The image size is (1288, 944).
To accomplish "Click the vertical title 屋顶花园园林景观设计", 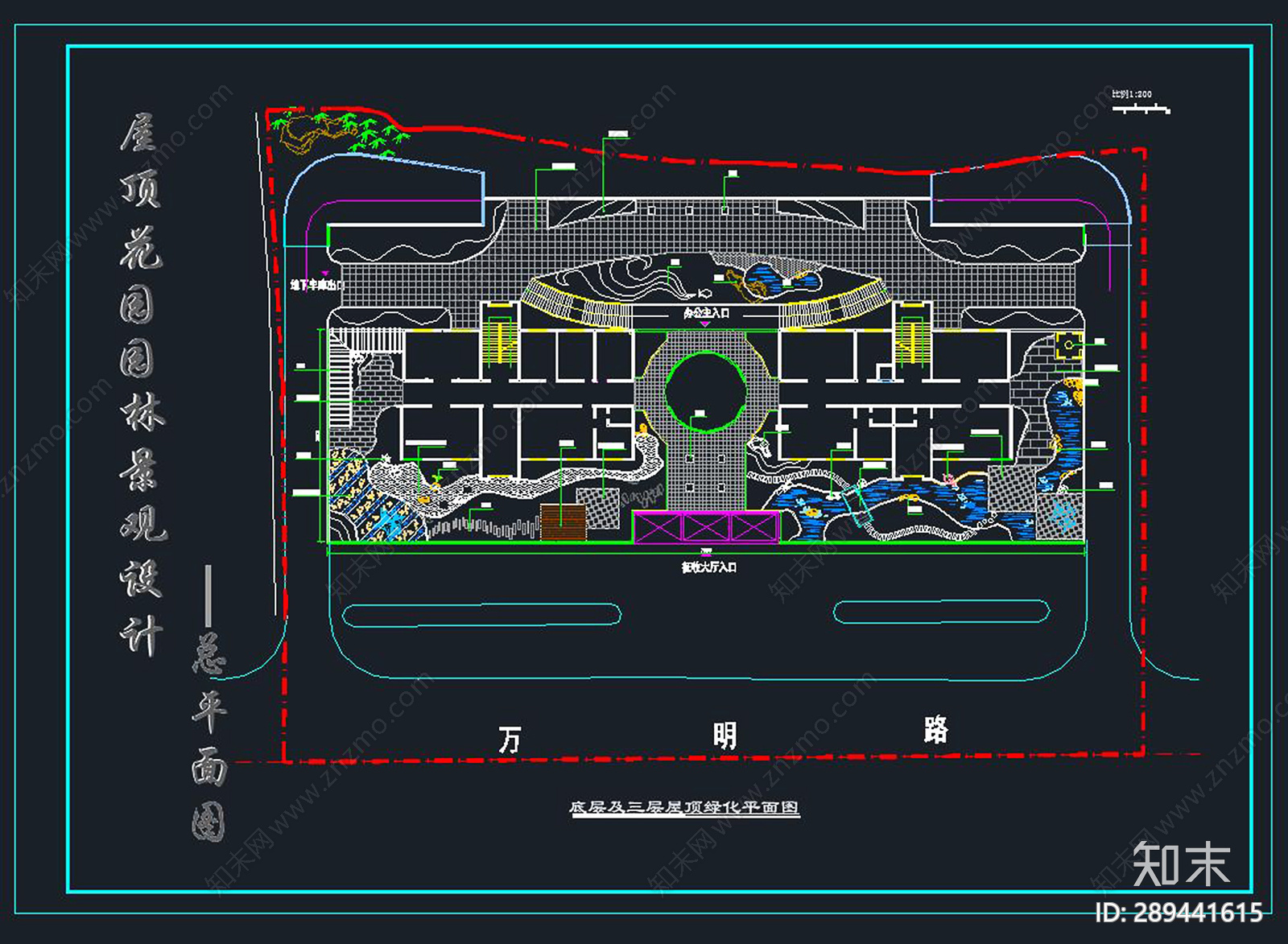I will click(142, 385).
